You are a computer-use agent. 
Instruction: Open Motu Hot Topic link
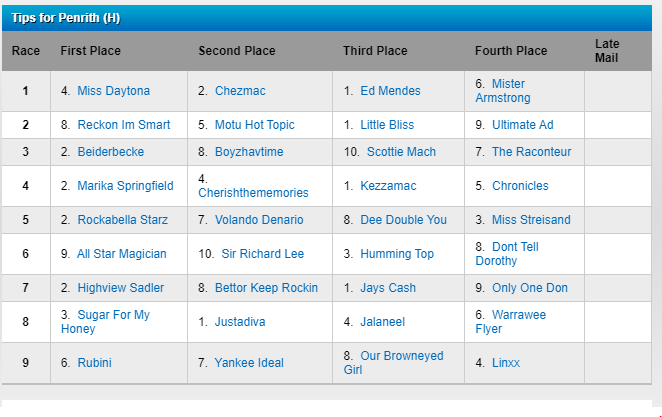[254, 125]
